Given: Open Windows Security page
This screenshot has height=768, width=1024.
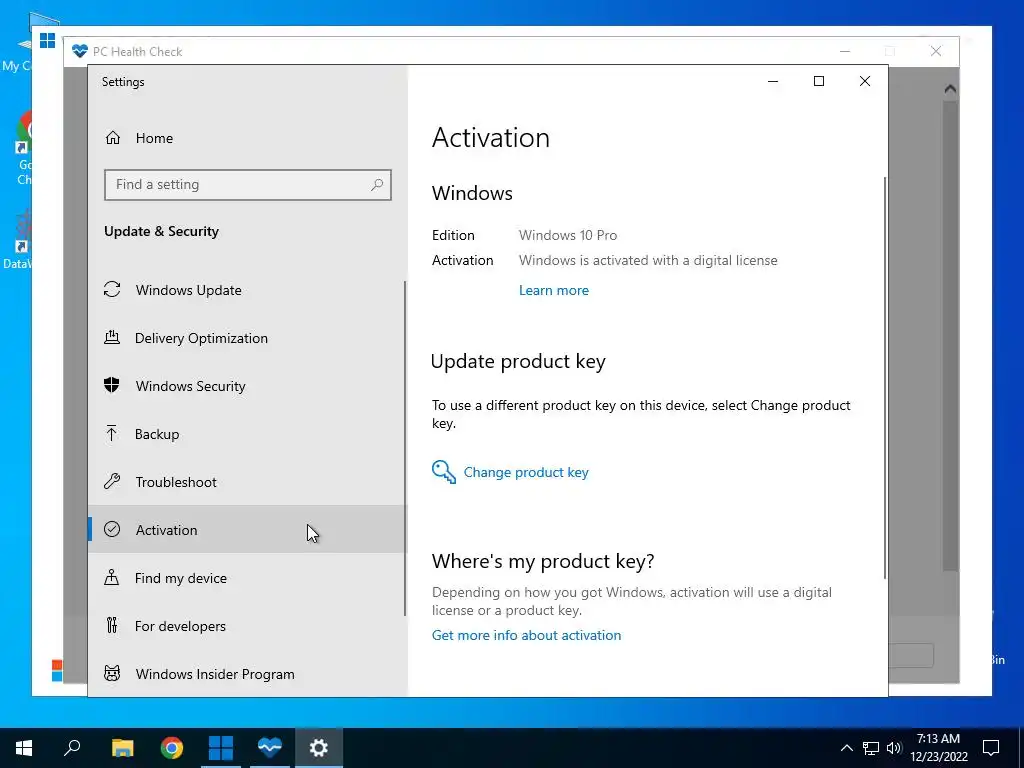Looking at the screenshot, I should (x=247, y=386).
